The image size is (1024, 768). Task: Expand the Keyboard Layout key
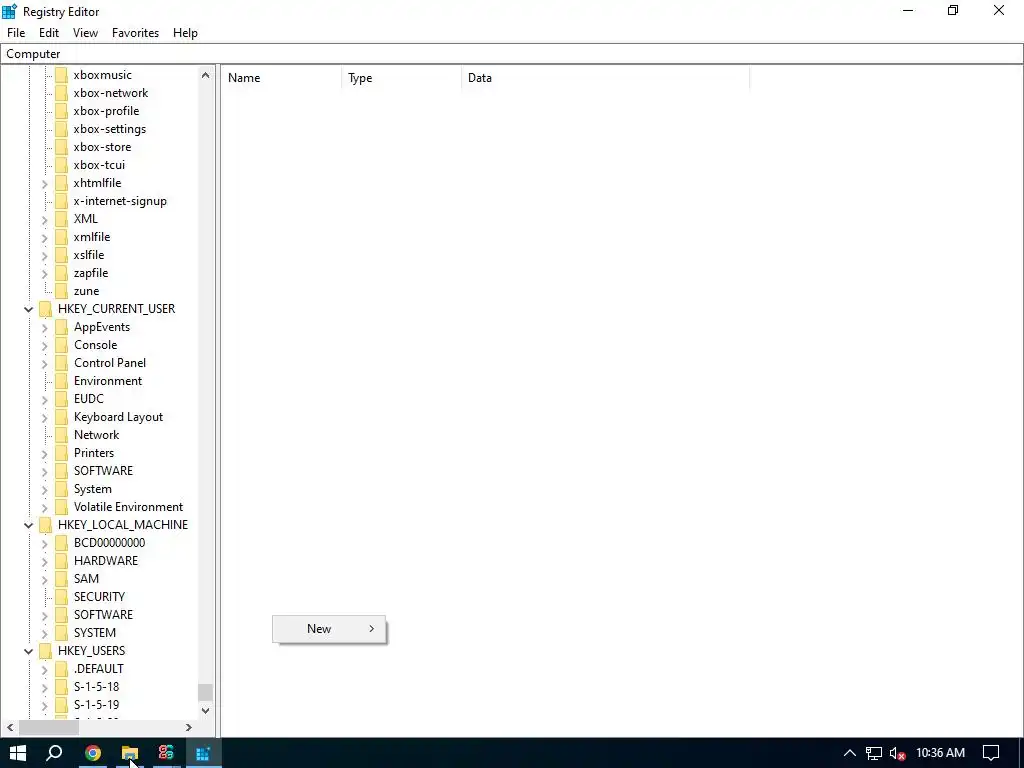coord(44,417)
